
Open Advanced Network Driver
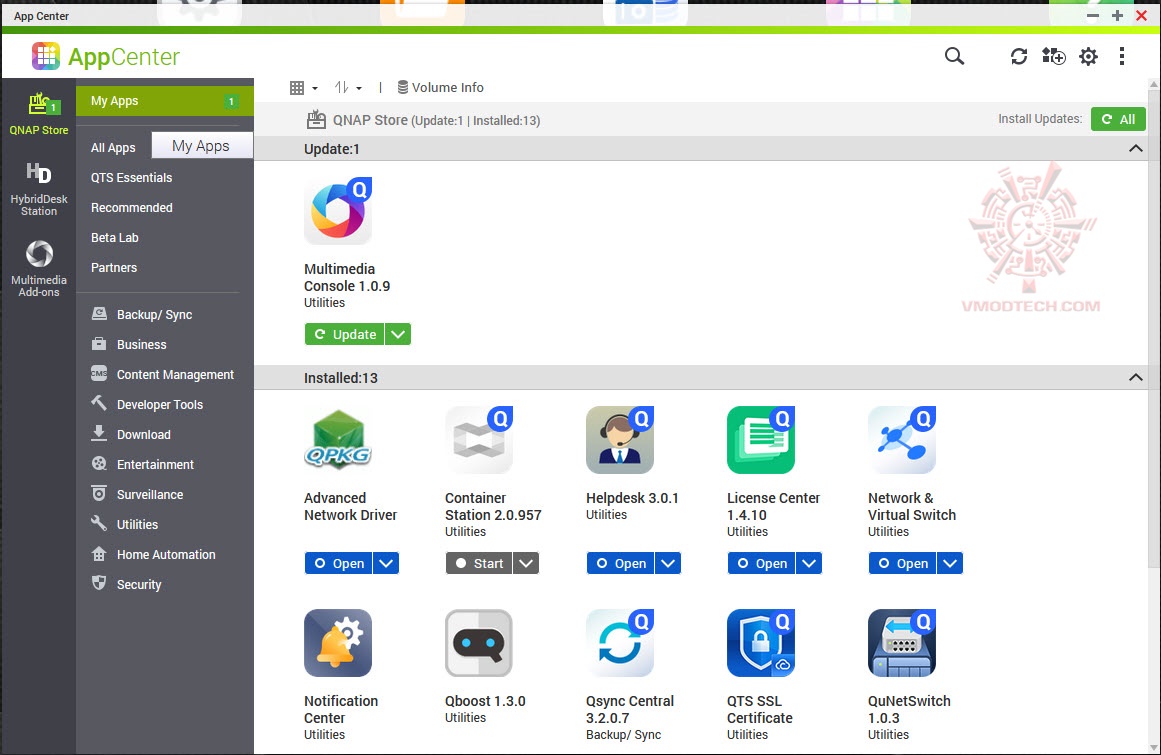tap(338, 563)
